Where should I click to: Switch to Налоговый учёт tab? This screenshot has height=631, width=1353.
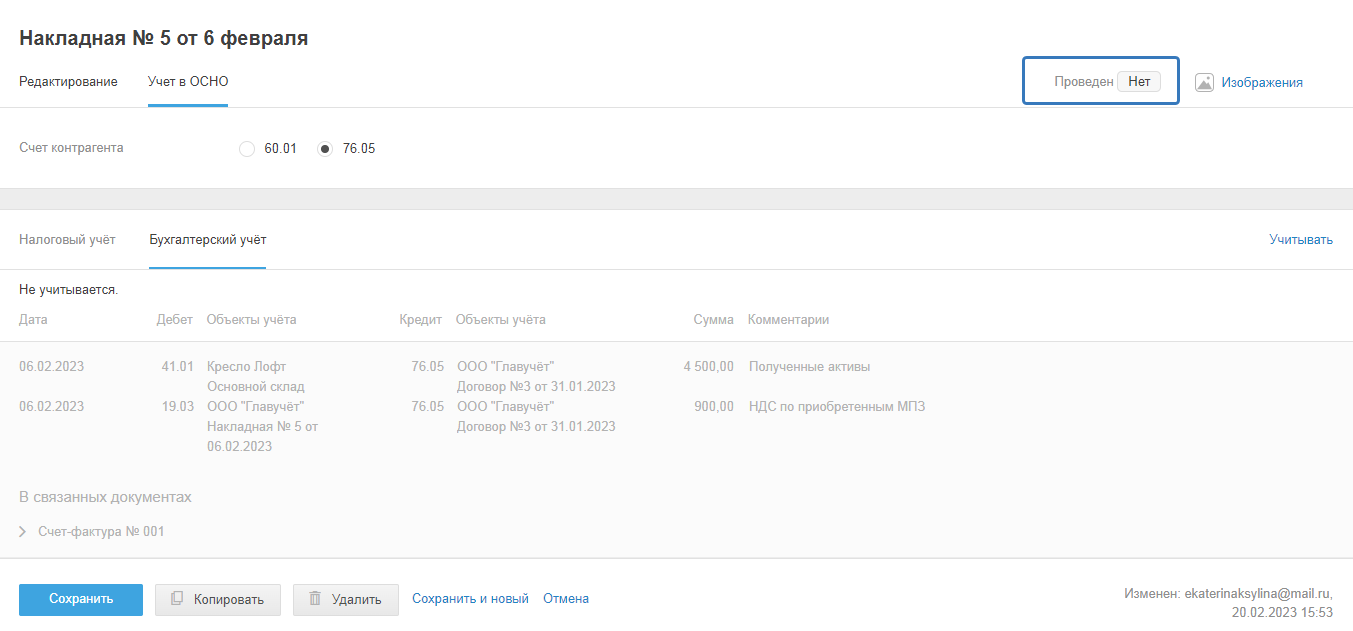[67, 240]
